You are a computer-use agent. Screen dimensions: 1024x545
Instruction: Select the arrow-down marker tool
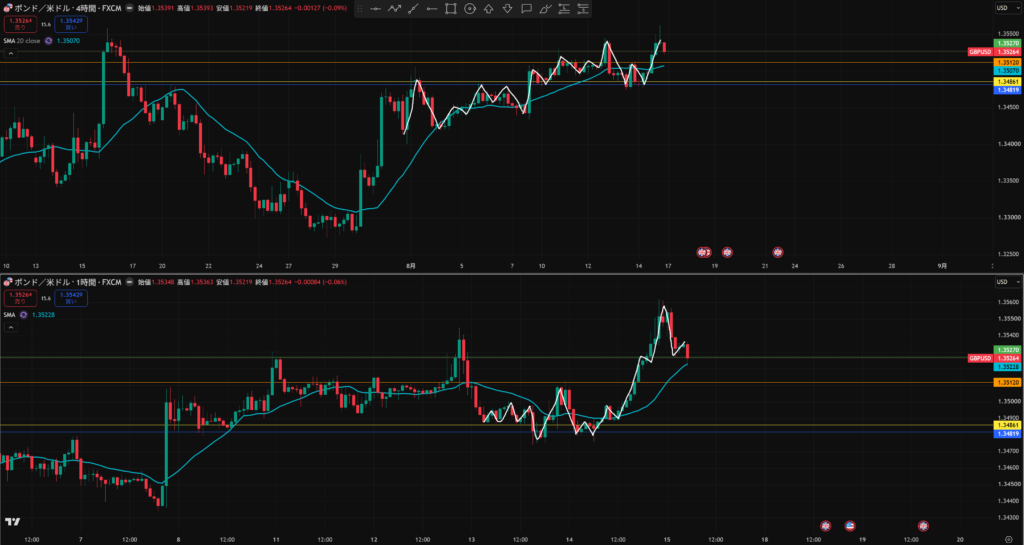[x=507, y=8]
